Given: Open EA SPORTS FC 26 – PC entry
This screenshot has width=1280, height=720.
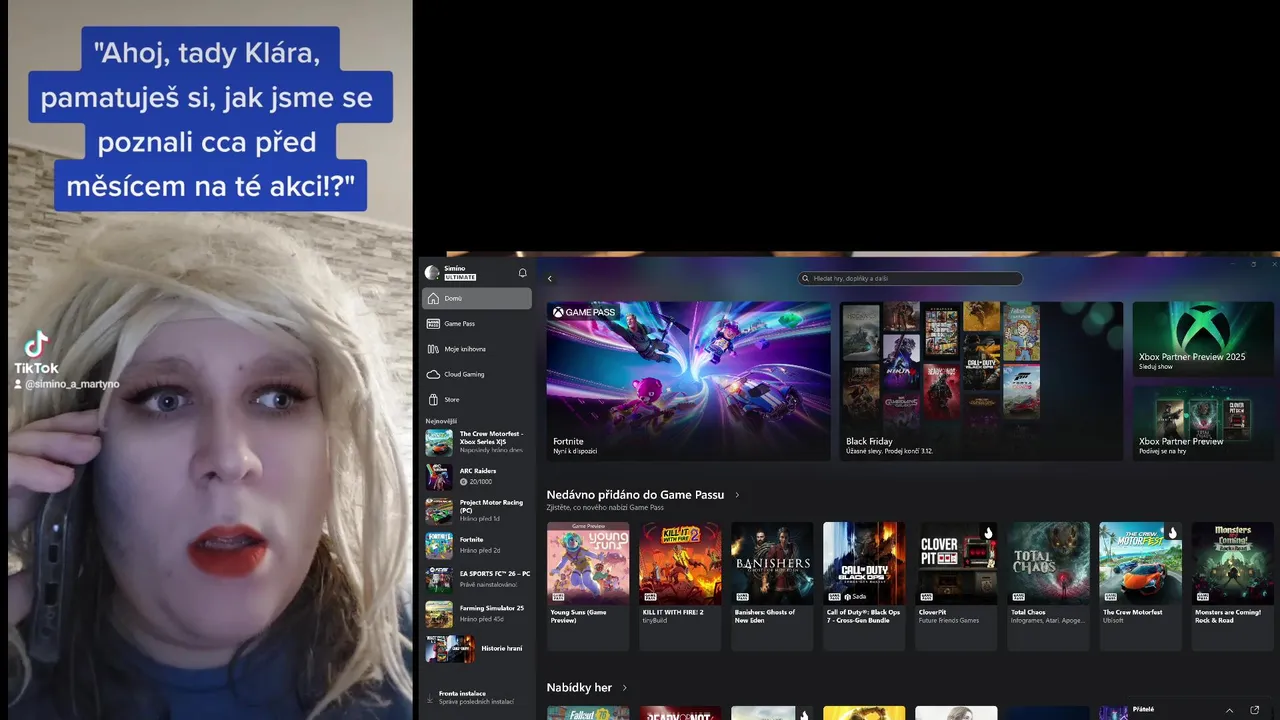Looking at the screenshot, I should [x=477, y=579].
